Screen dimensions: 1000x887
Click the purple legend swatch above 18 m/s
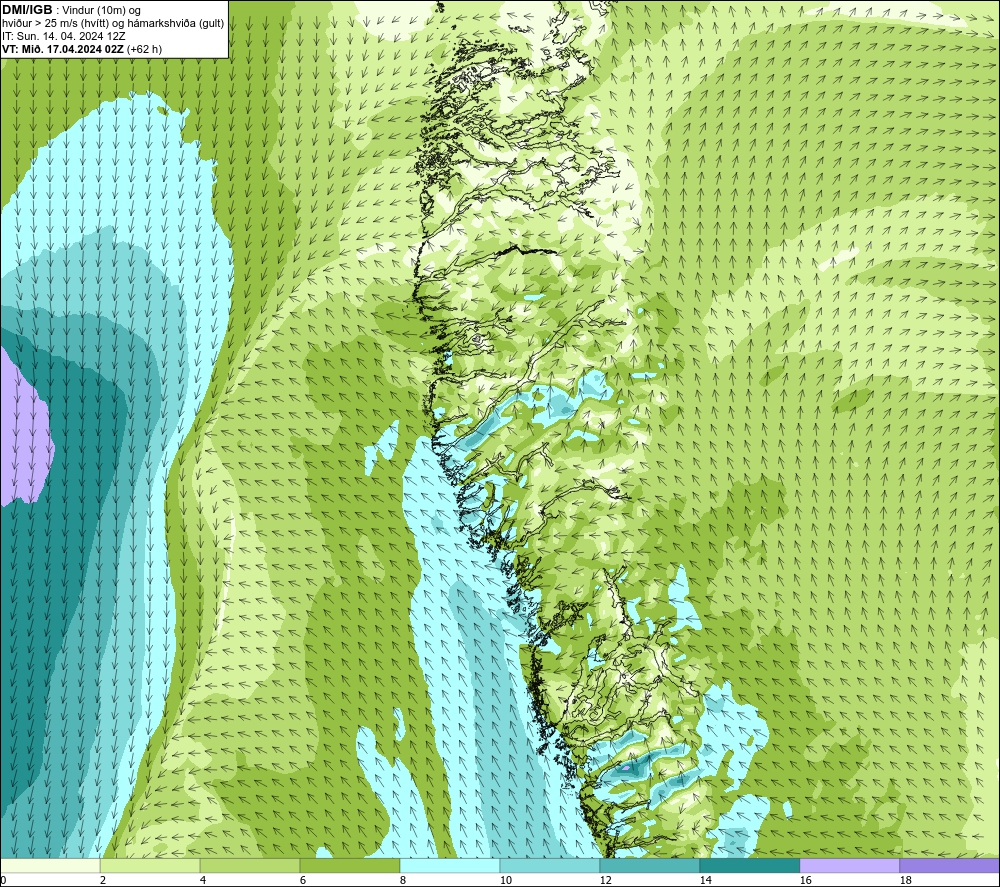pos(949,865)
